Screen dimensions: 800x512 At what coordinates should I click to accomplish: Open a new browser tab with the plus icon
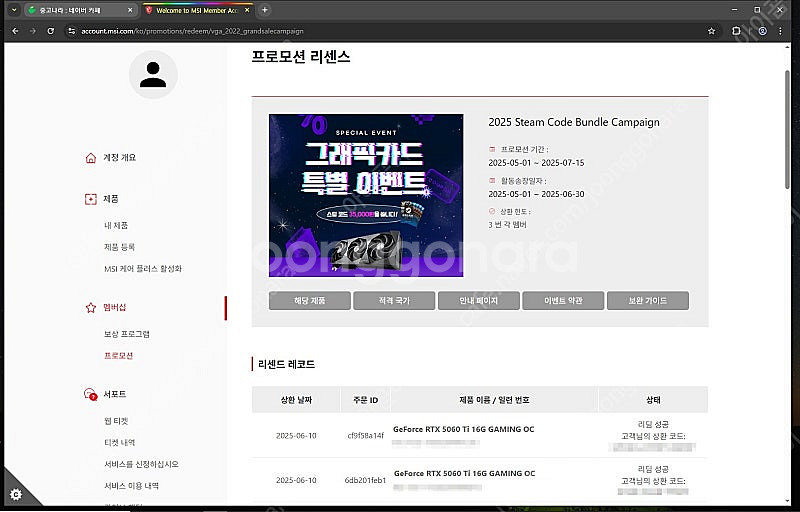click(264, 10)
